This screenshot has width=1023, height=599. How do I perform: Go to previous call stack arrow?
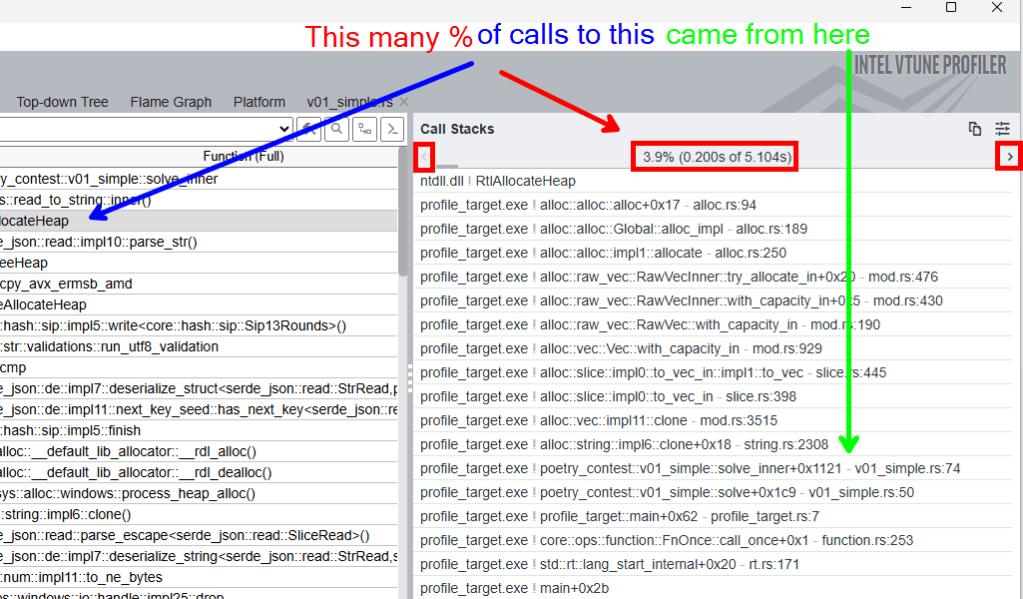pos(425,157)
